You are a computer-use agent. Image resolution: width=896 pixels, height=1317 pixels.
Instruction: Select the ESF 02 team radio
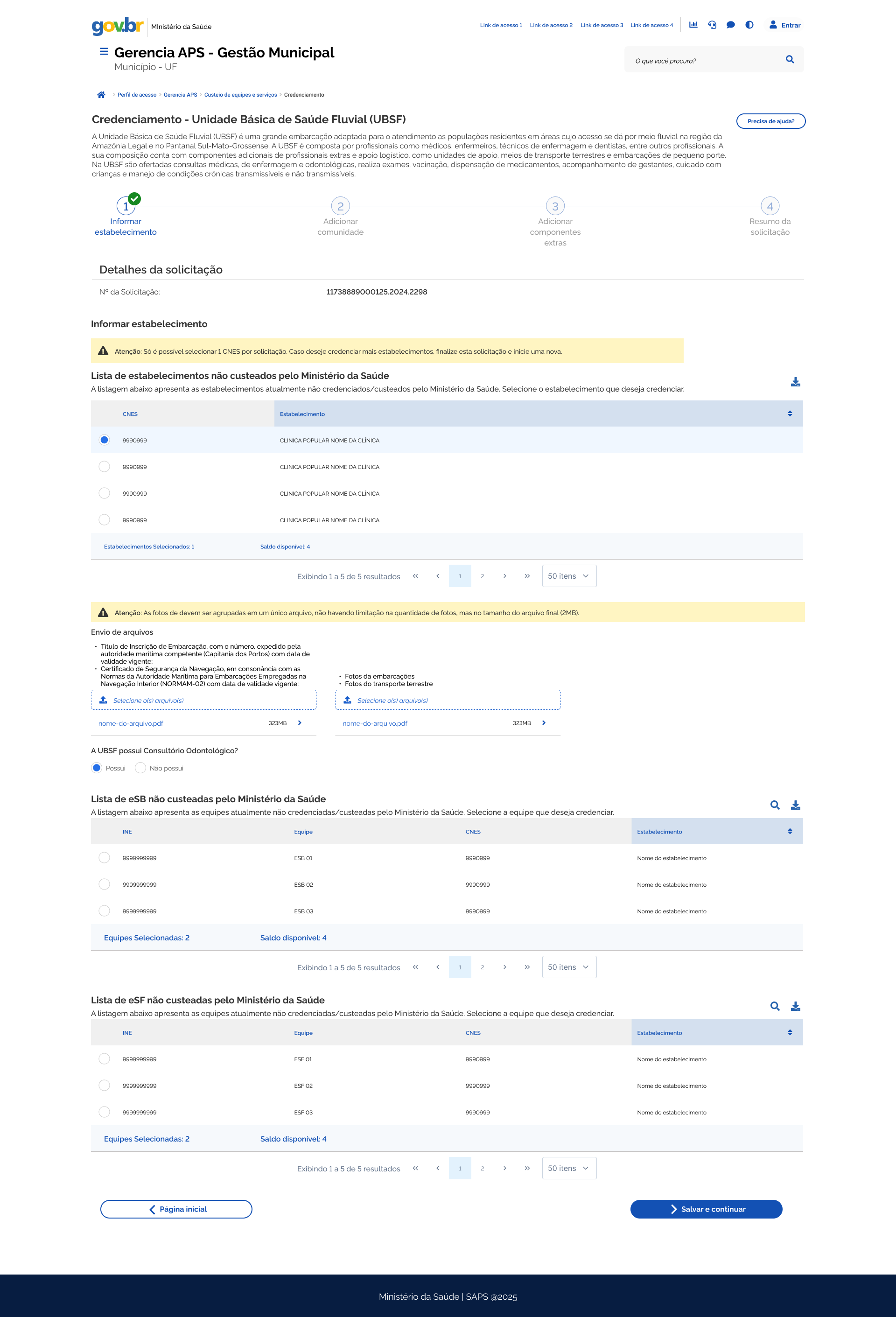point(104,1085)
